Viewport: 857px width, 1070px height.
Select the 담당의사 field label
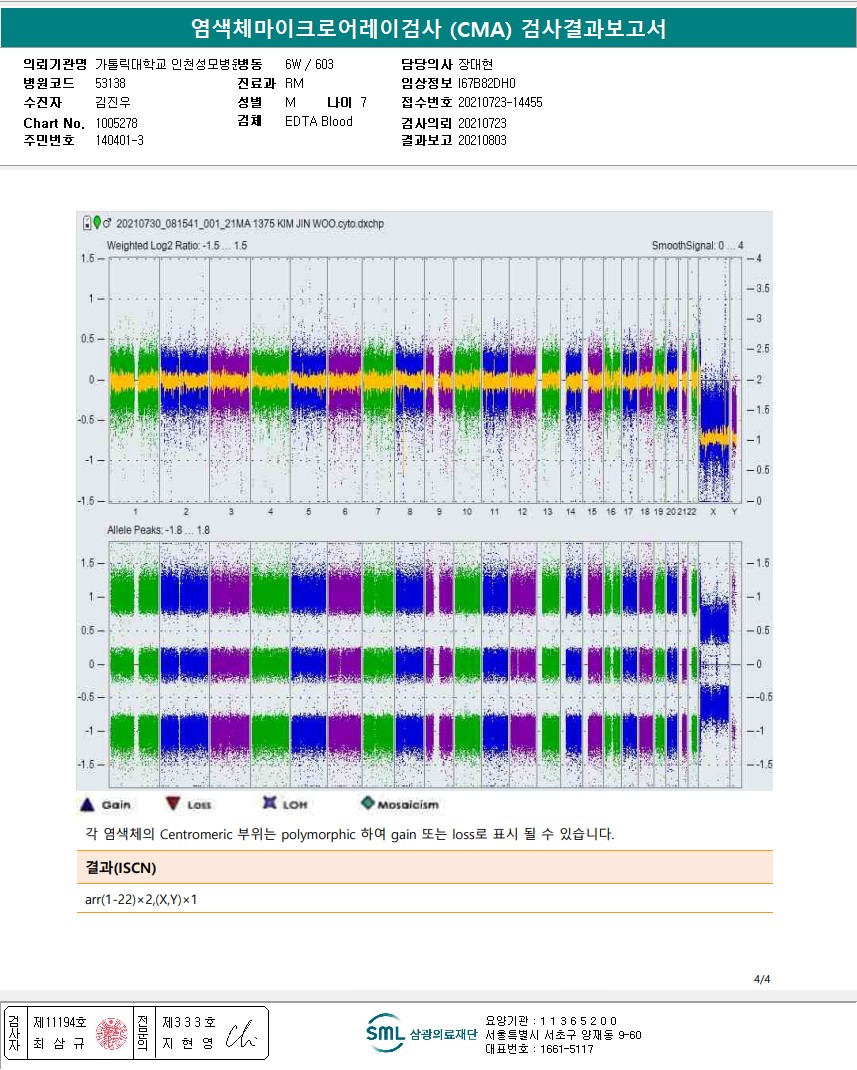point(426,64)
